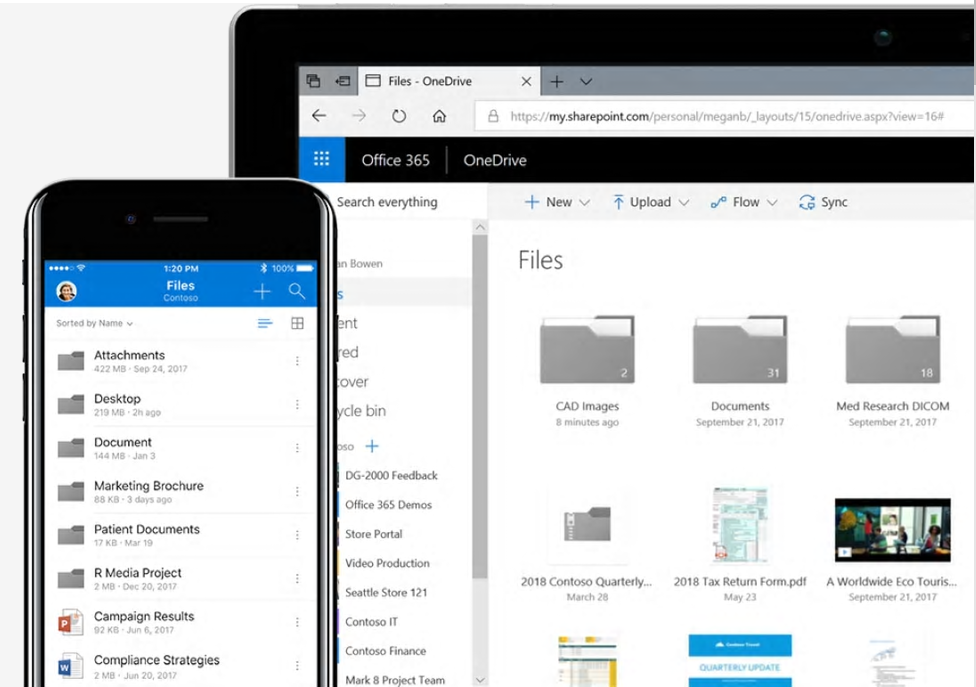Open more options for Desktop folder
976x687 pixels.
pos(298,404)
